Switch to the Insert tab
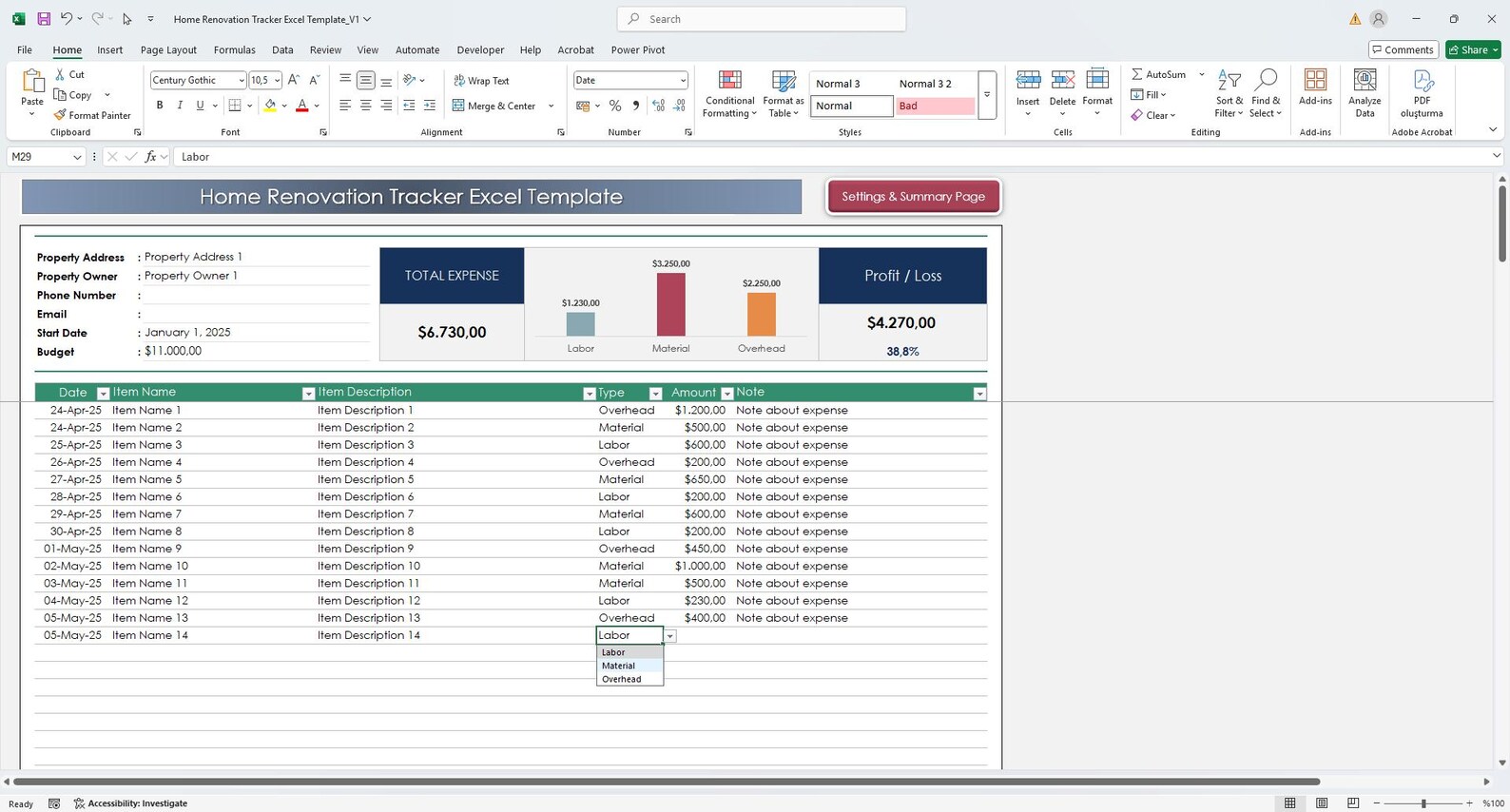Viewport: 1510px width, 812px height. [x=109, y=49]
